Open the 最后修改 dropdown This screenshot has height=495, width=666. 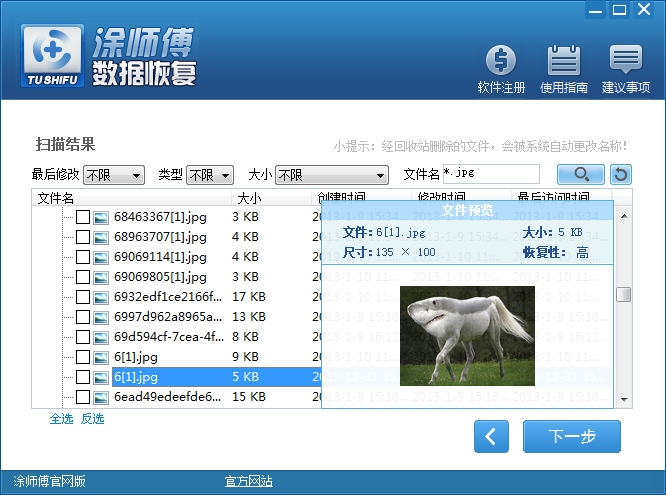pyautogui.click(x=114, y=175)
